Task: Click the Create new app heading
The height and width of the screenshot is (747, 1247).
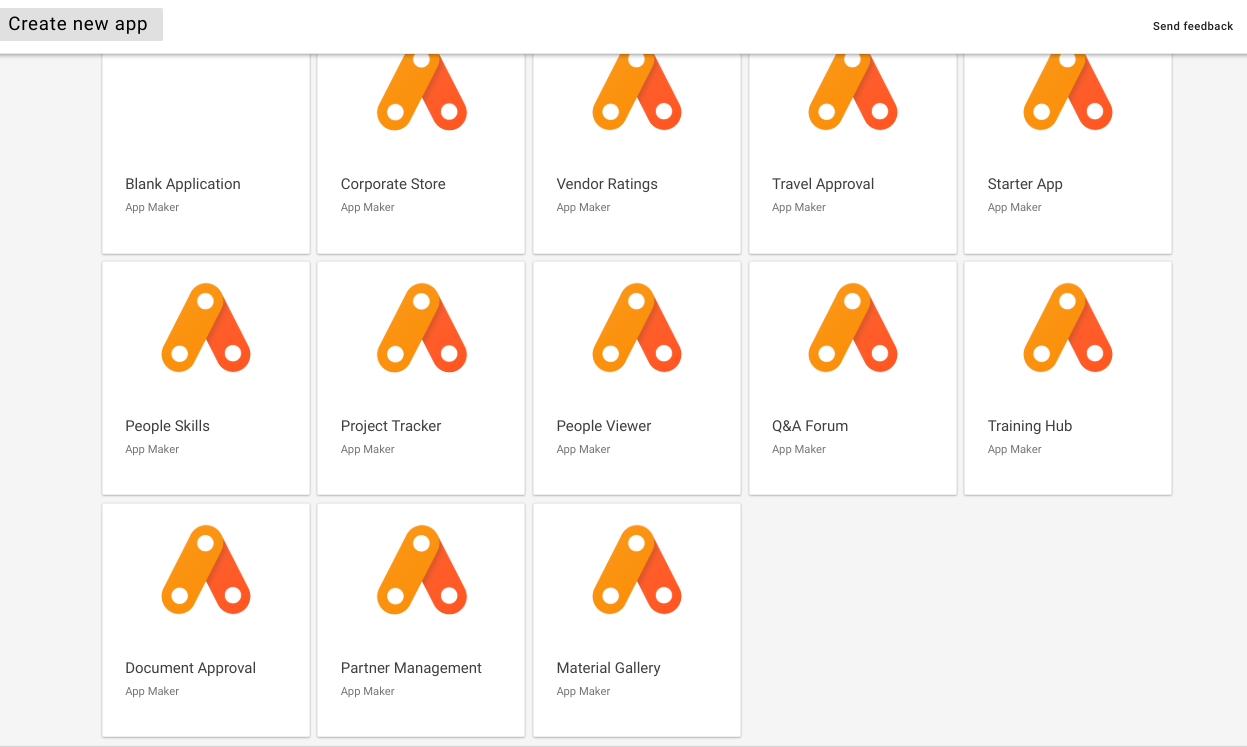Action: click(x=78, y=24)
